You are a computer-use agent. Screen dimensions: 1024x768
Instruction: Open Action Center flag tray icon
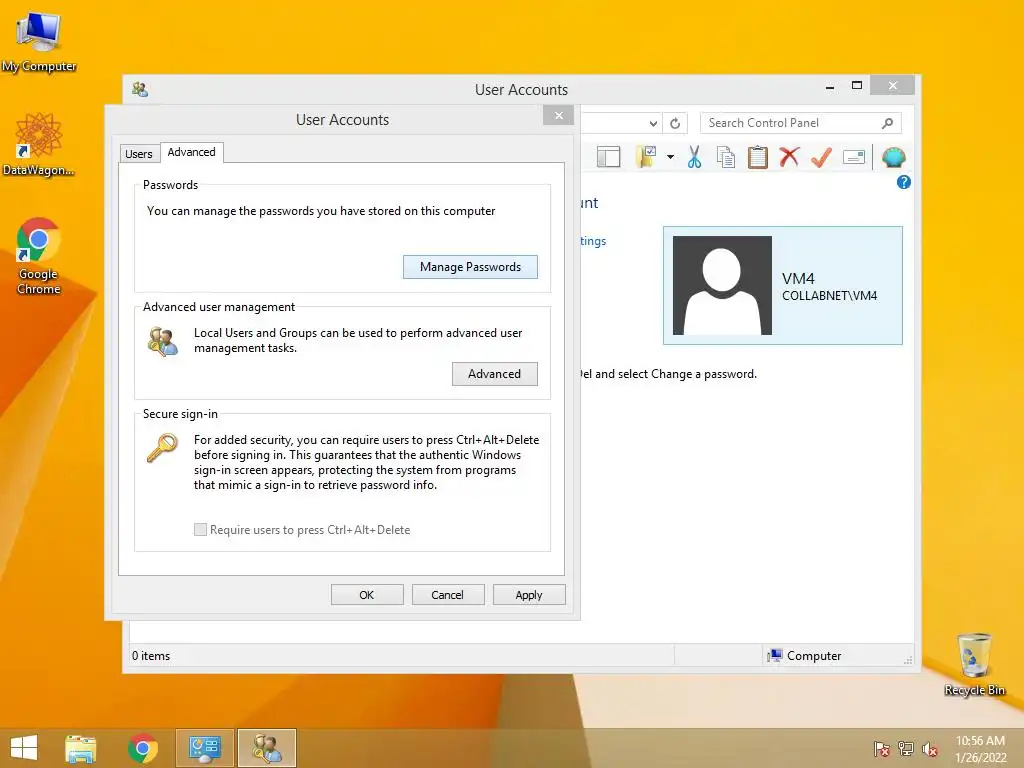[882, 749]
